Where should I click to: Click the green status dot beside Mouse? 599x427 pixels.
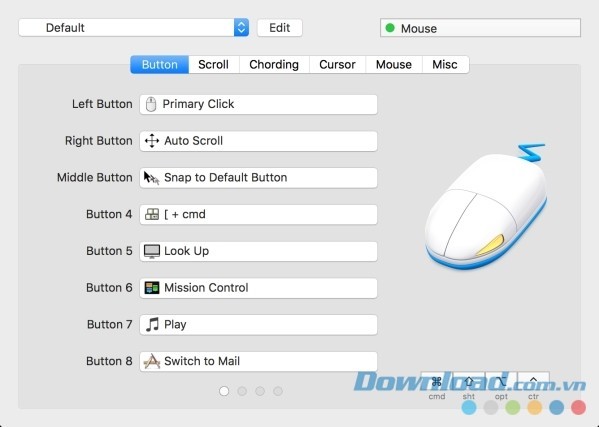pyautogui.click(x=390, y=28)
